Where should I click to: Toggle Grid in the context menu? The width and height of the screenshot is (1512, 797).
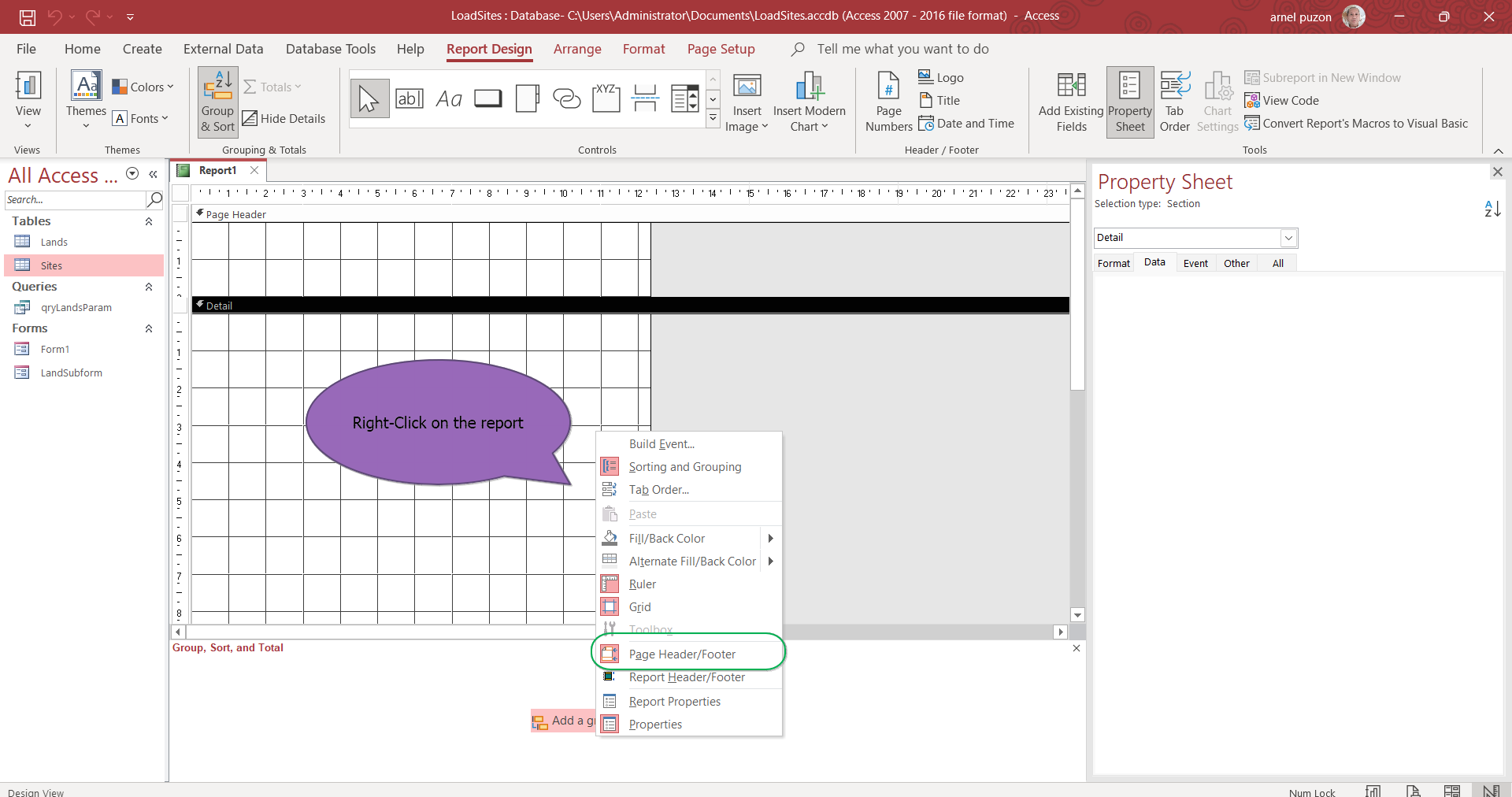639,607
